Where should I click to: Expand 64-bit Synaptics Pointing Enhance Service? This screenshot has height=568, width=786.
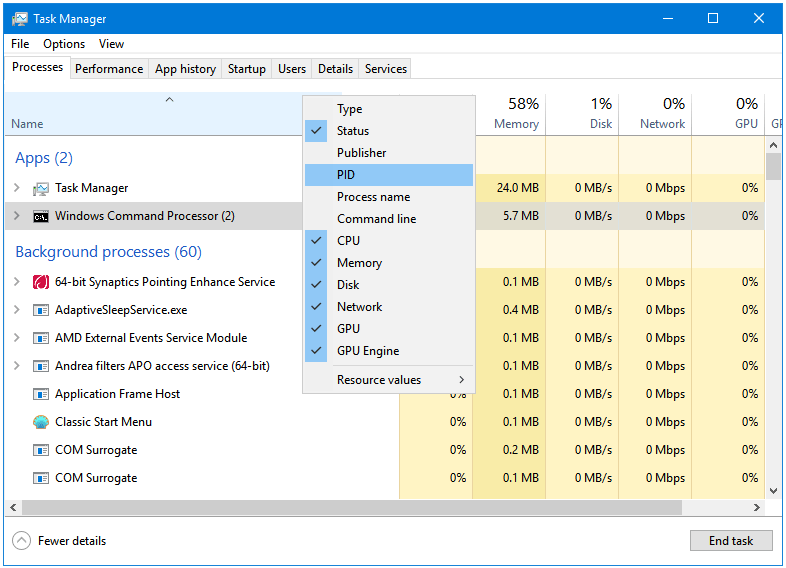(x=17, y=282)
